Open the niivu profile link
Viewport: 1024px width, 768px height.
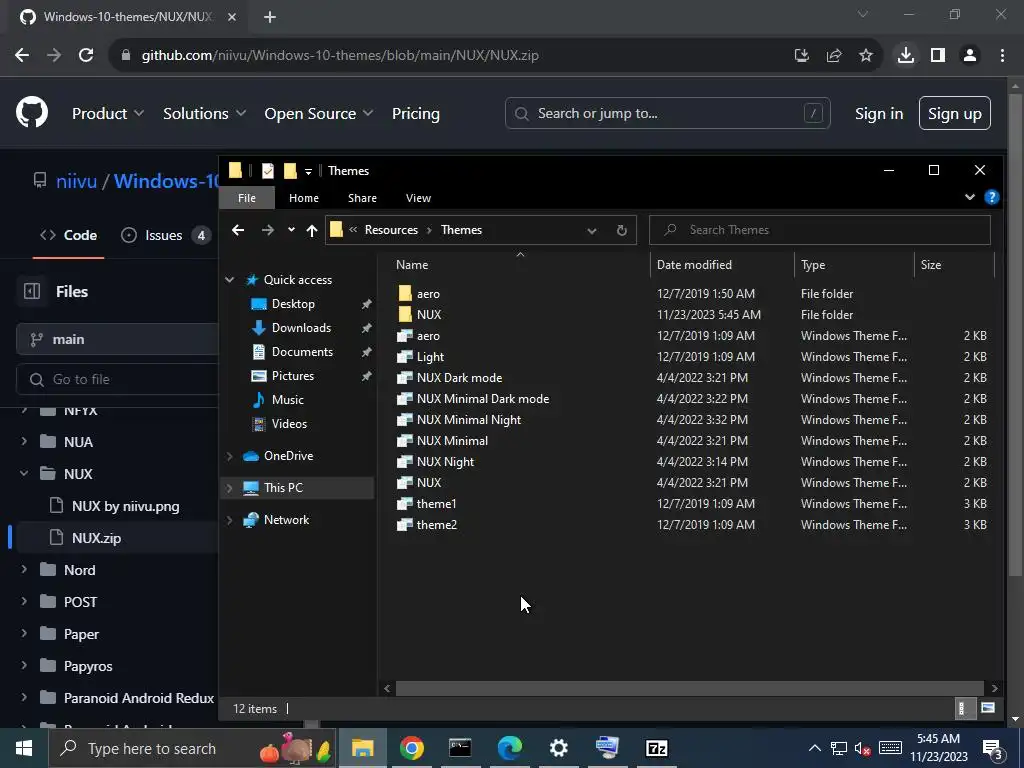[76, 181]
